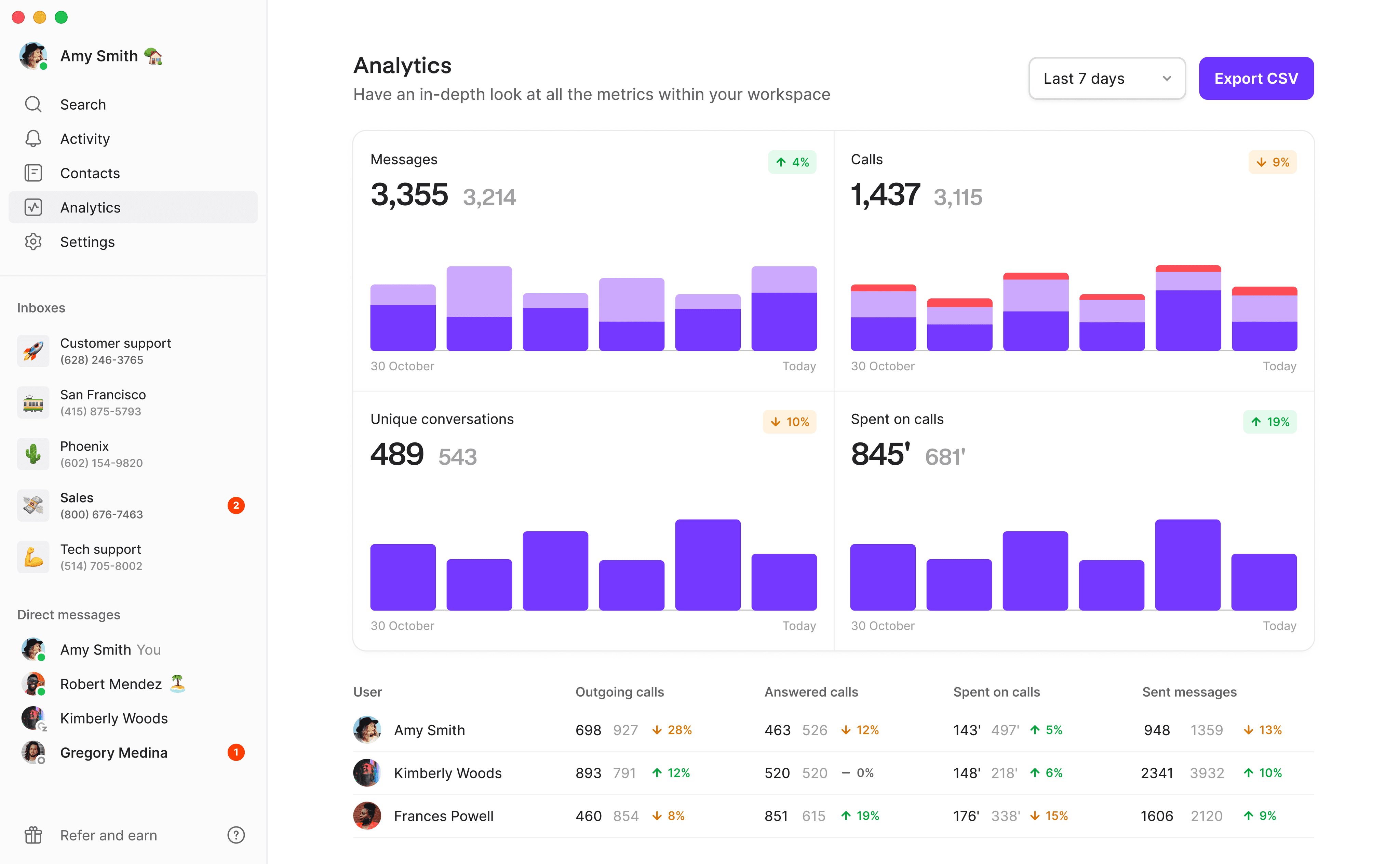Open Customer support rocket inbox icon

pos(33,351)
